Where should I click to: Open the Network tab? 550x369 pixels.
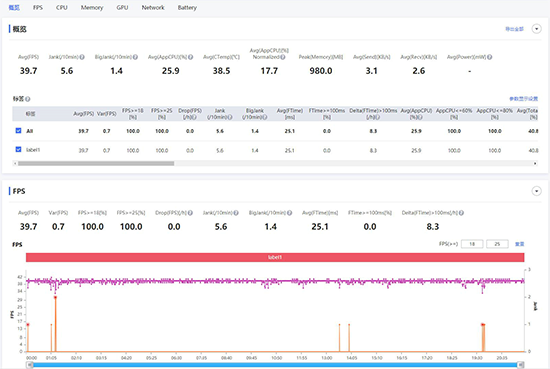coord(153,7)
